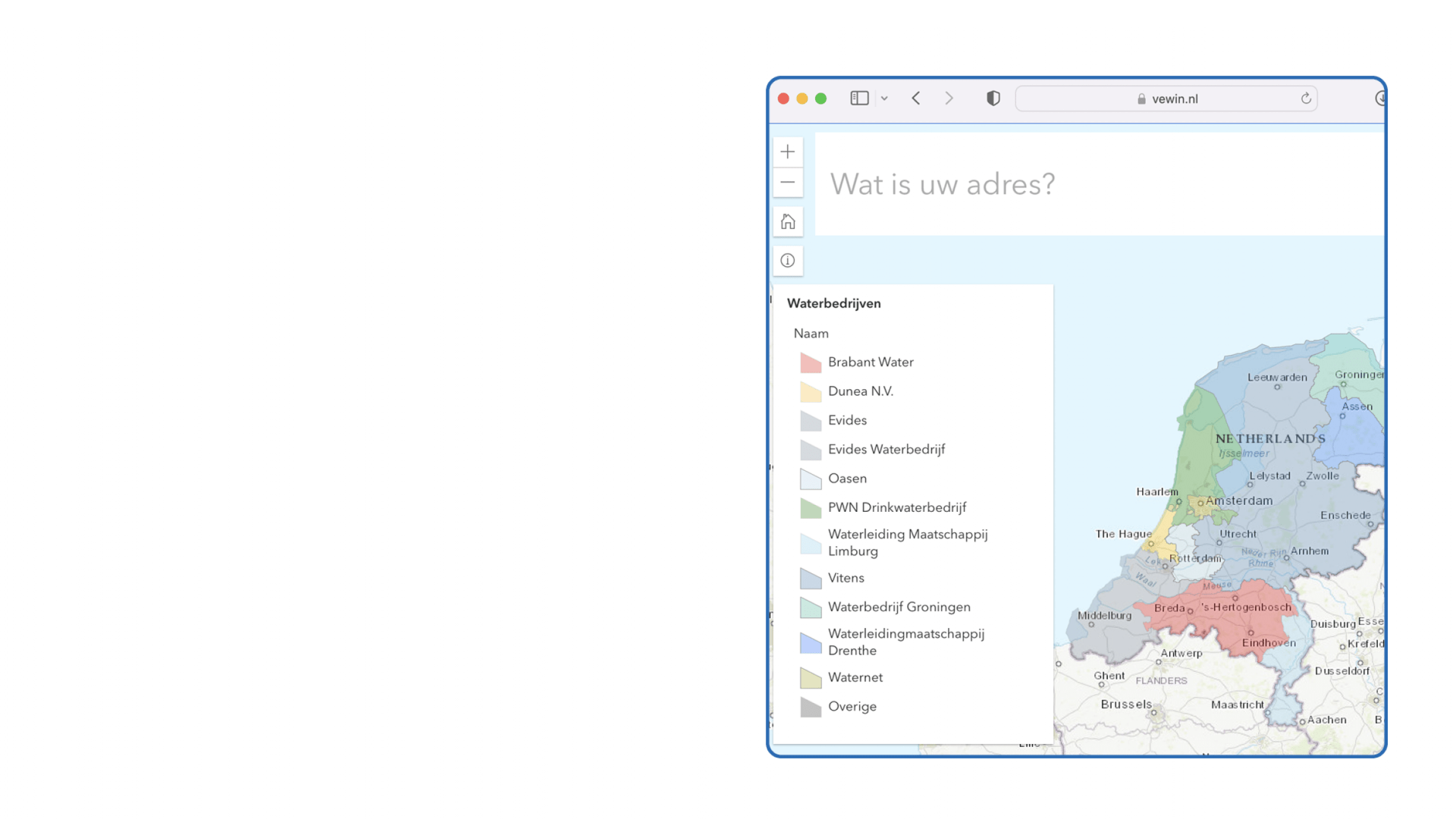Focus the 'Wat is uw adres?' field
The height and width of the screenshot is (819, 1456).
1100,184
